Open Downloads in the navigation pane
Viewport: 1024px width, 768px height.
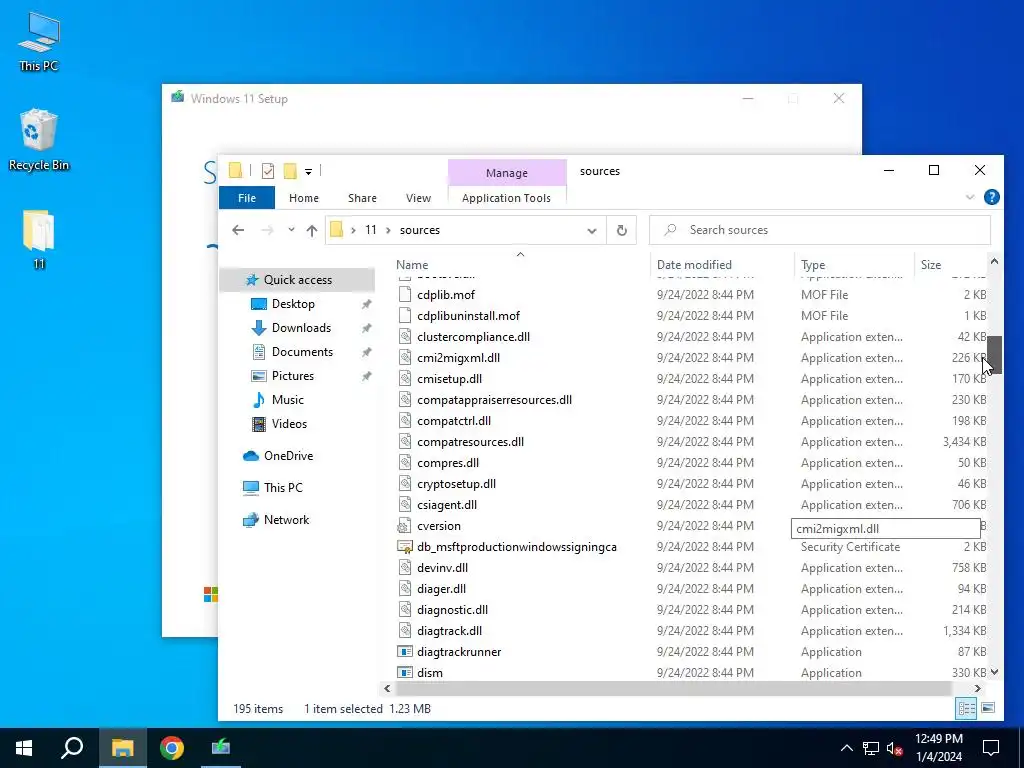tap(301, 328)
